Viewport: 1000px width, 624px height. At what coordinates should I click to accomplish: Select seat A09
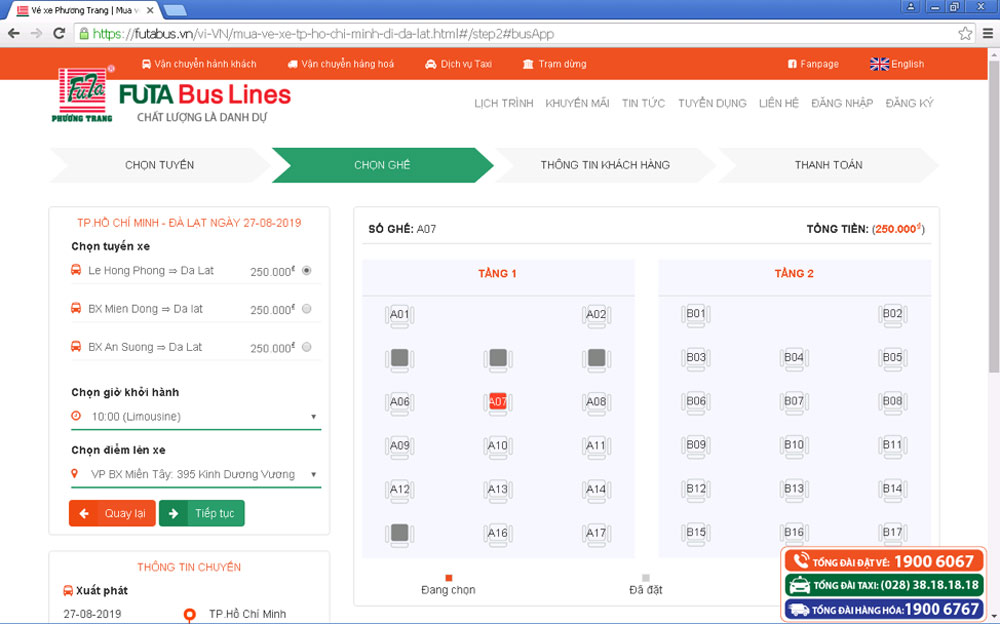pyautogui.click(x=399, y=446)
